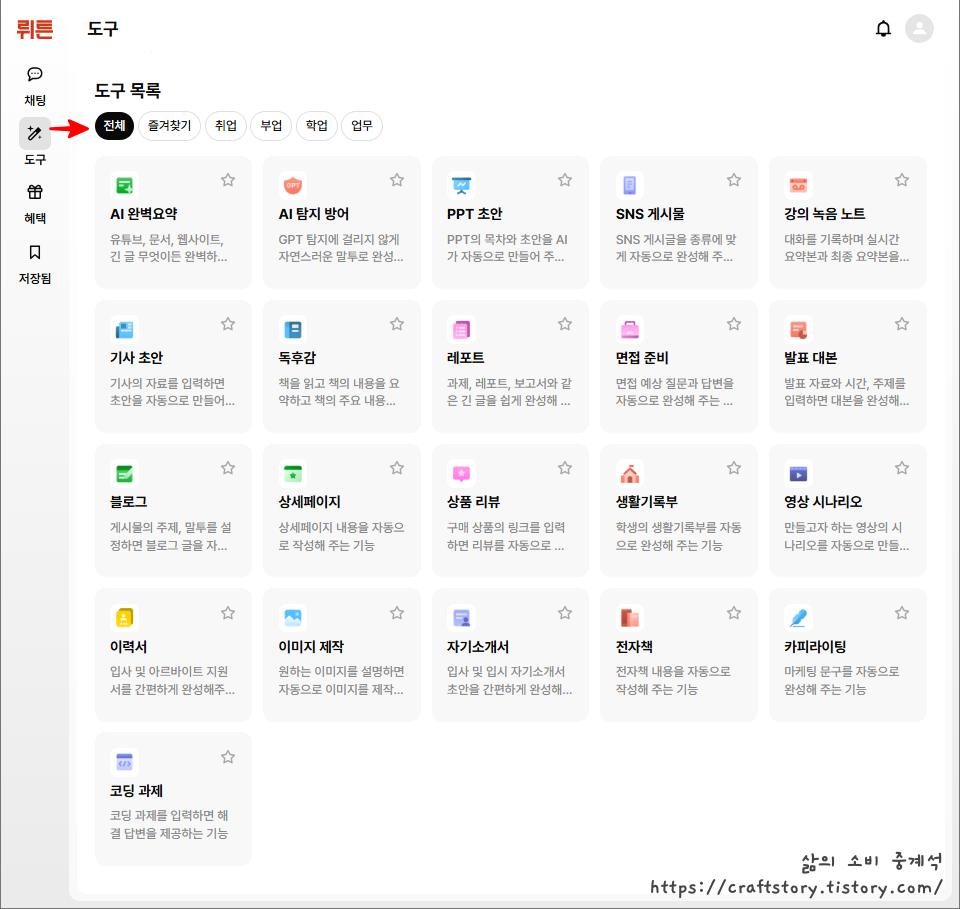The width and height of the screenshot is (960, 909).
Task: Click the 레포트 pink document icon
Action: [x=462, y=329]
